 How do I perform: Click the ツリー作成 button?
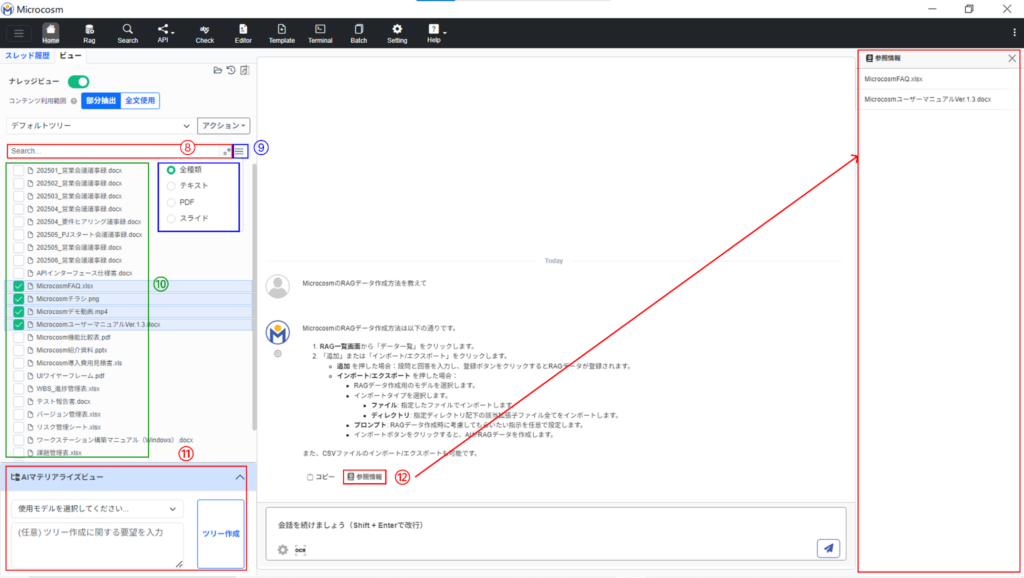pos(221,534)
